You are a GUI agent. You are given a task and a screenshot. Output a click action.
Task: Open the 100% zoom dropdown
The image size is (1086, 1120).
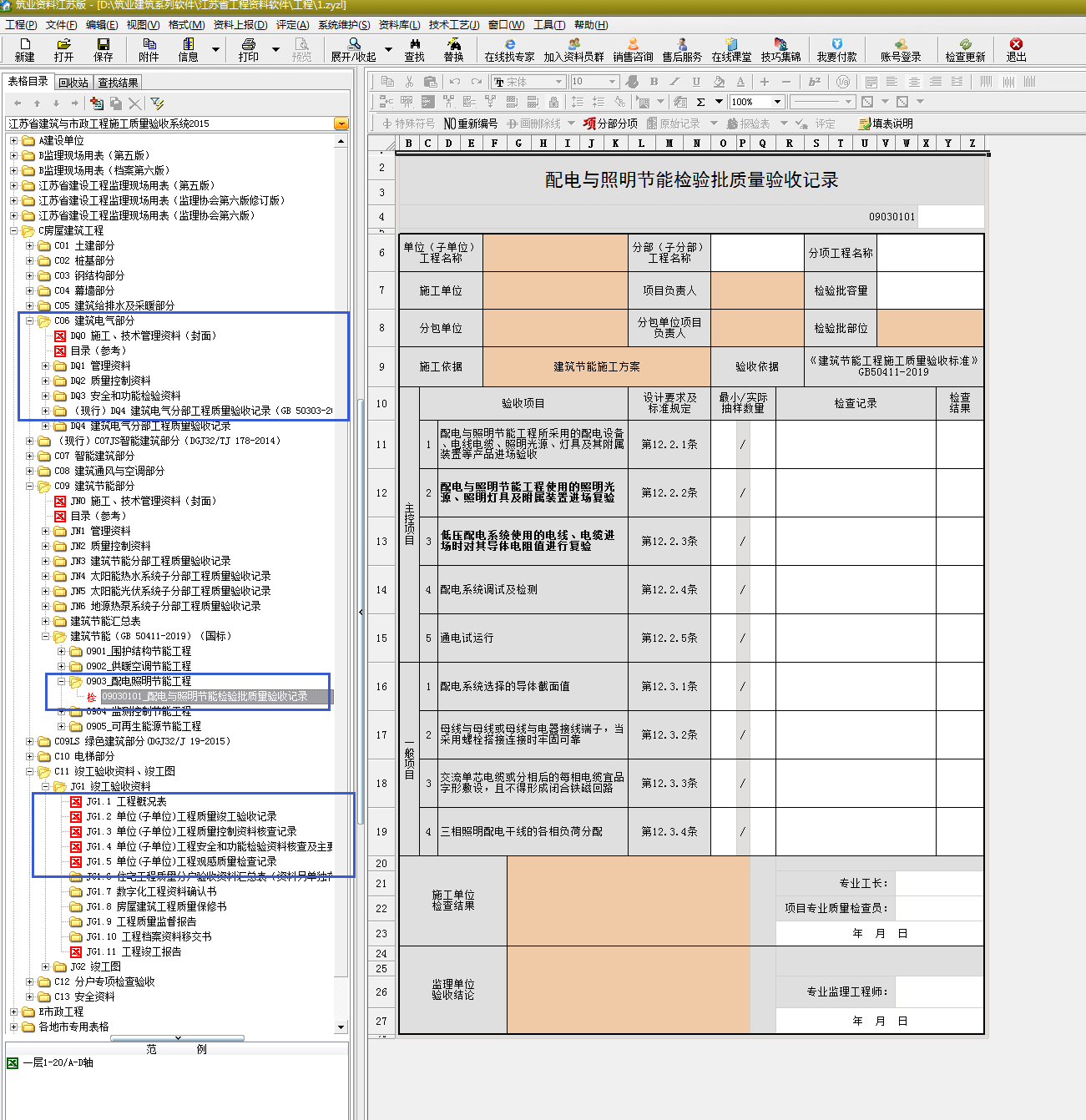[x=778, y=102]
